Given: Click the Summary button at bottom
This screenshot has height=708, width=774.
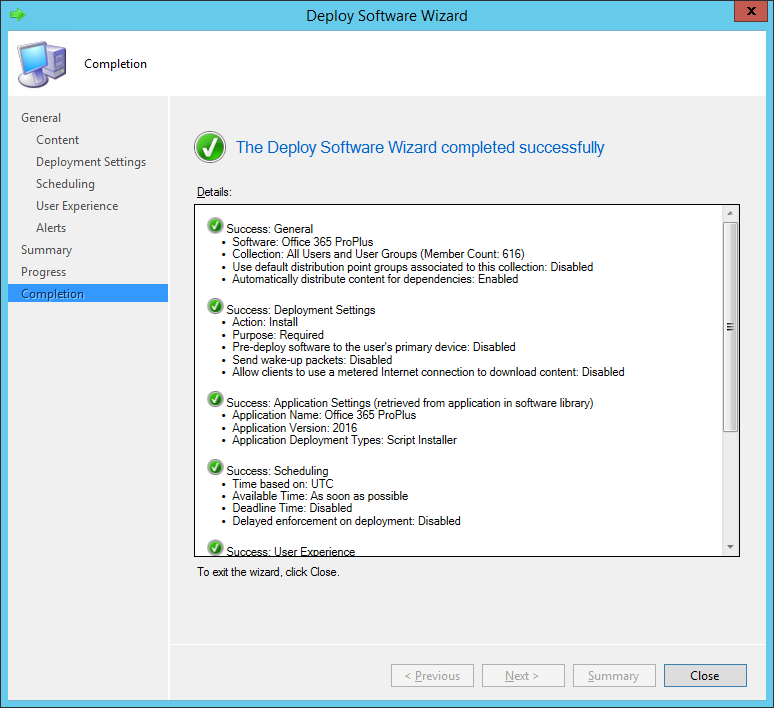Looking at the screenshot, I should coord(614,675).
